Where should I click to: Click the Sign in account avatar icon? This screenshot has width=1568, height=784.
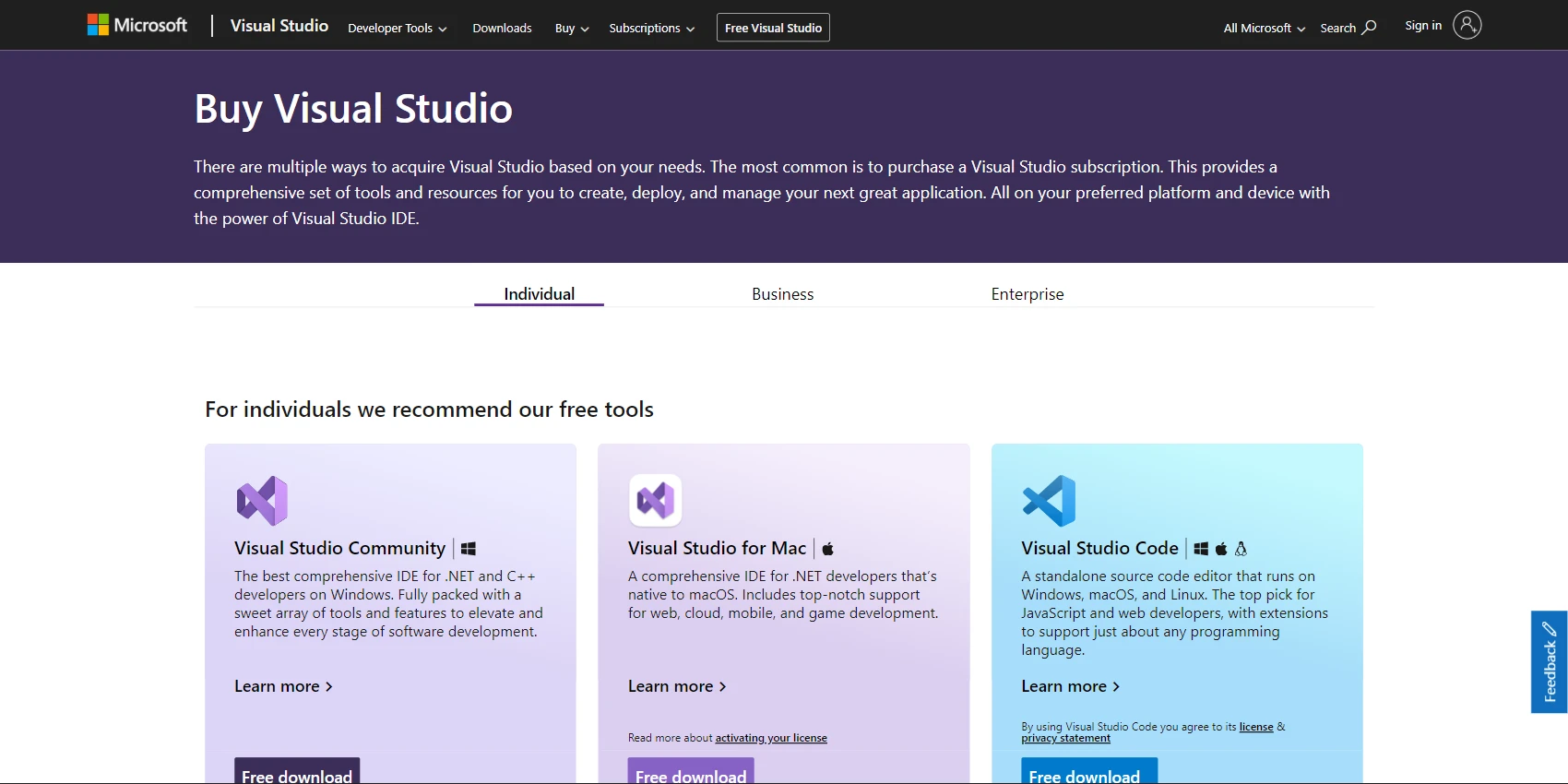click(x=1467, y=25)
